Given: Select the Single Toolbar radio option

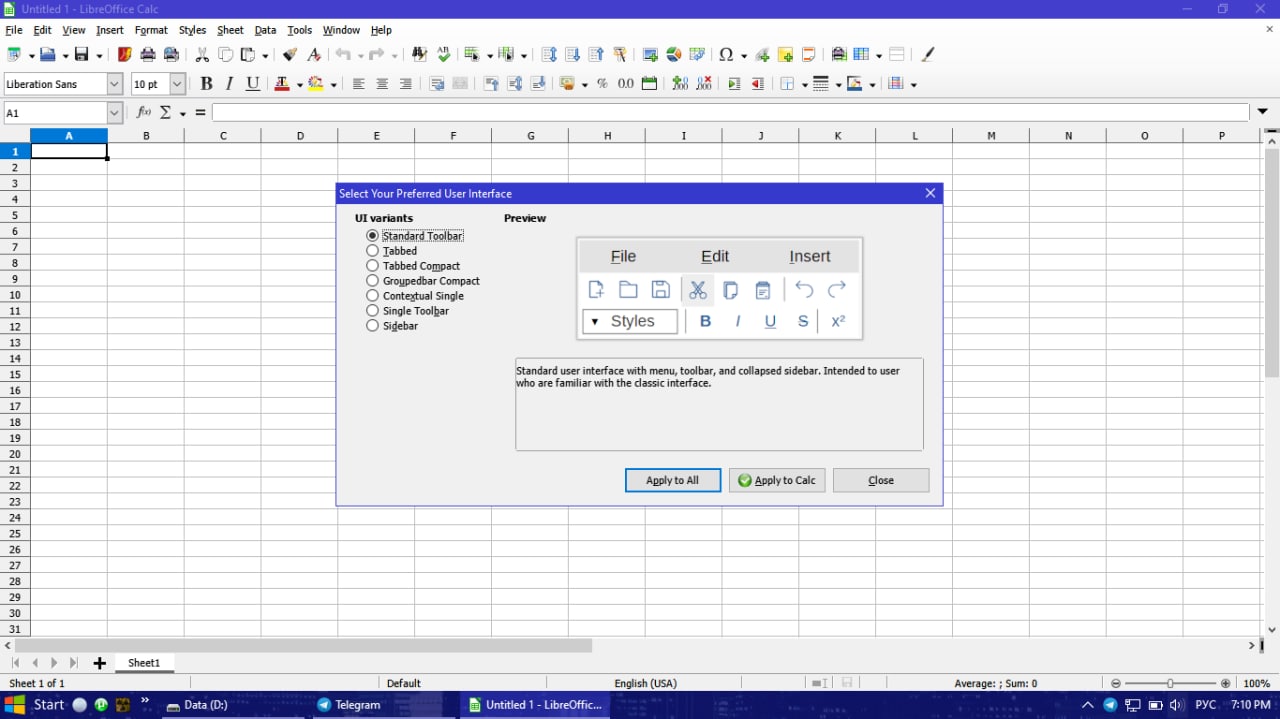Looking at the screenshot, I should 408,311.
